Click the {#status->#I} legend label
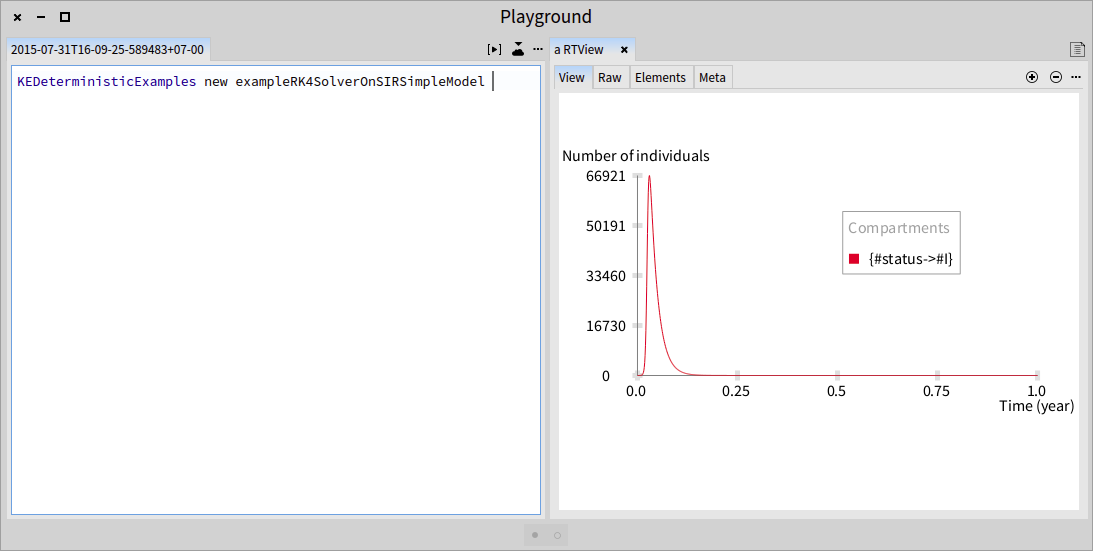This screenshot has width=1094, height=552. click(x=911, y=259)
